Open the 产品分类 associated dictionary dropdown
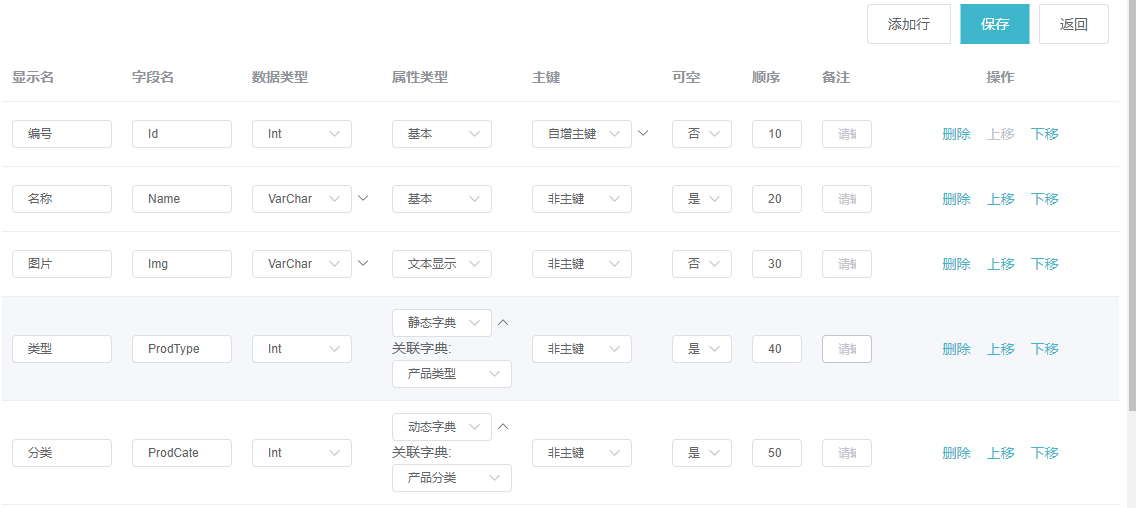This screenshot has height=508, width=1136. [x=452, y=478]
